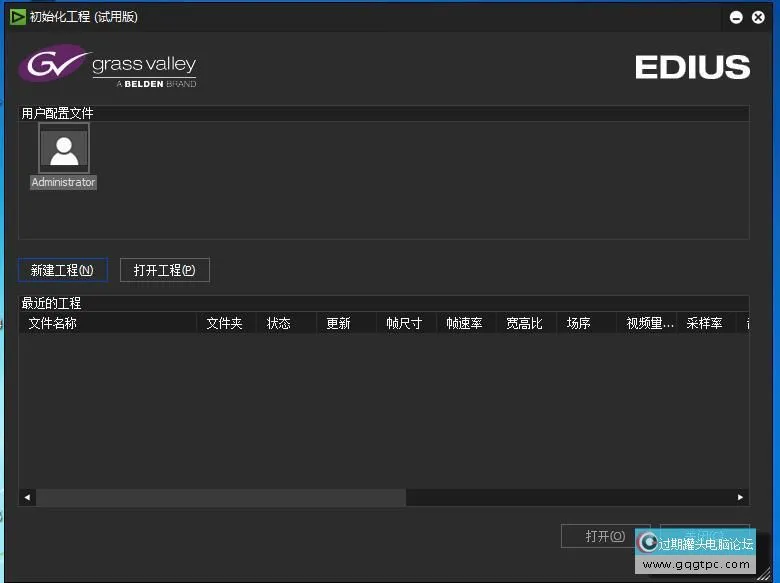Click the 采样率 column header

pyautogui.click(x=707, y=323)
